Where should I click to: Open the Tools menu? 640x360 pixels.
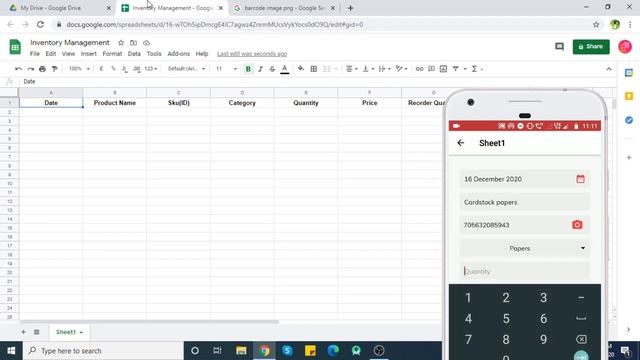point(154,53)
